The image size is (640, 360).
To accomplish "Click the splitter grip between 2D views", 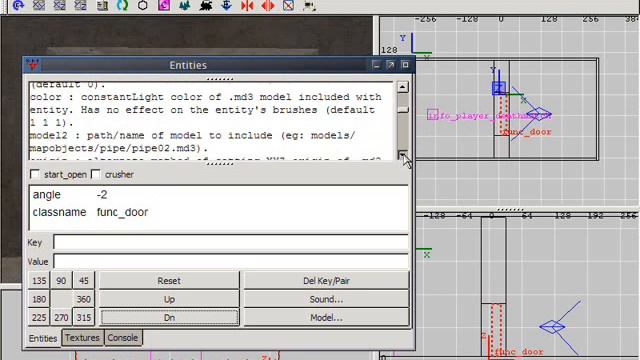I will (510, 209).
